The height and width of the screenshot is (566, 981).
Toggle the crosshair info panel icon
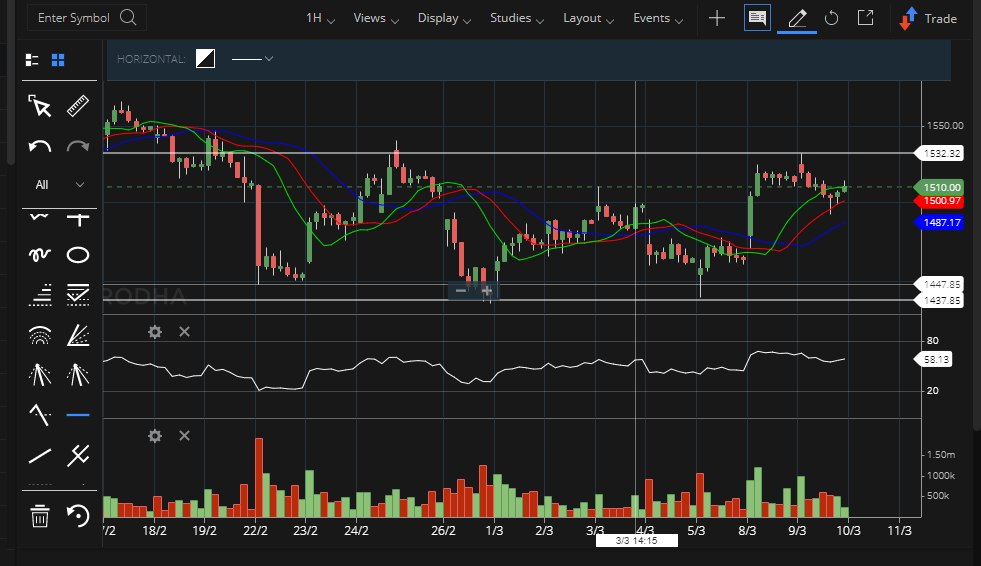(x=757, y=18)
